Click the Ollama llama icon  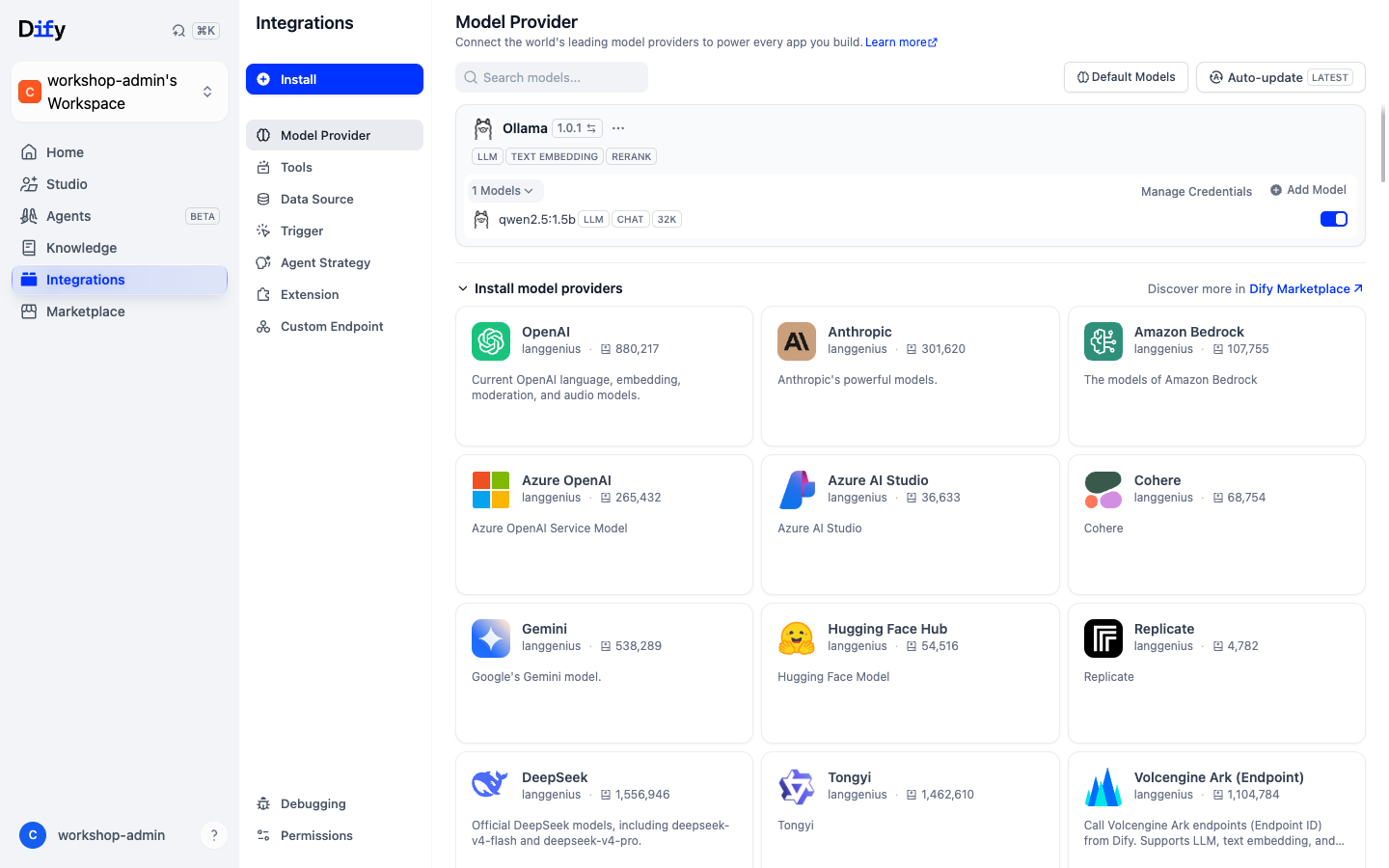pos(483,128)
